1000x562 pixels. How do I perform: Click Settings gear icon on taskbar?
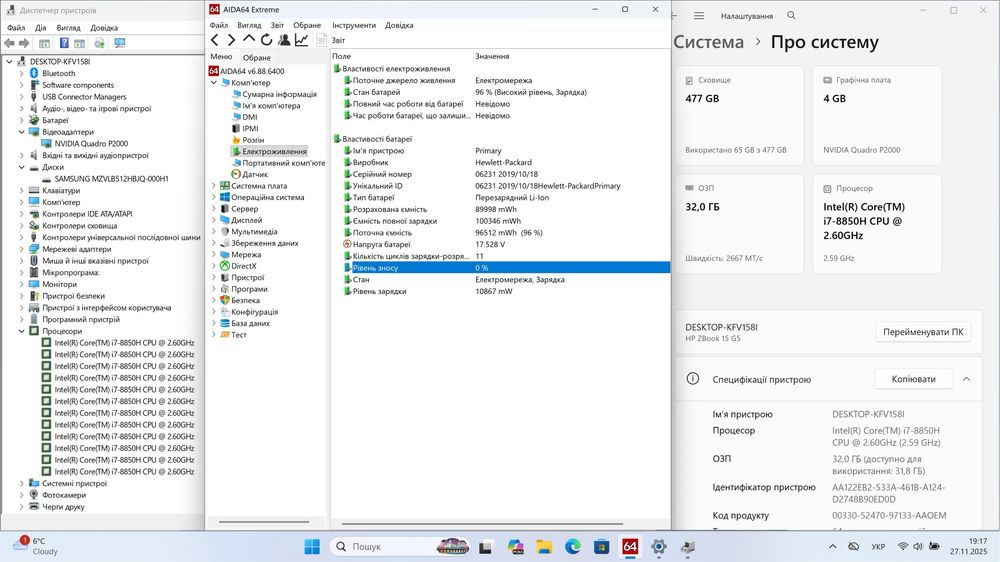coord(659,547)
